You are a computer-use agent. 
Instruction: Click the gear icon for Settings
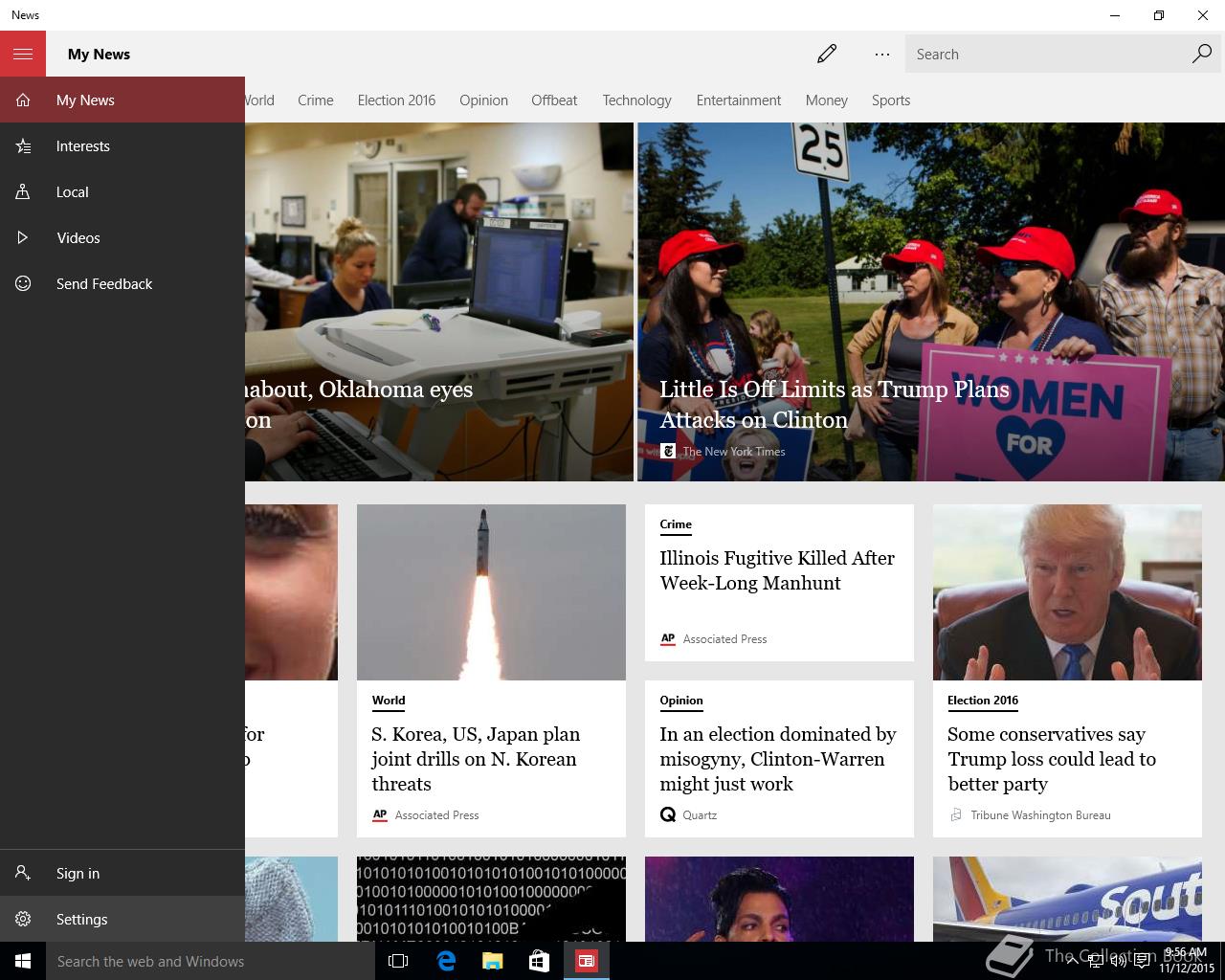pos(23,919)
